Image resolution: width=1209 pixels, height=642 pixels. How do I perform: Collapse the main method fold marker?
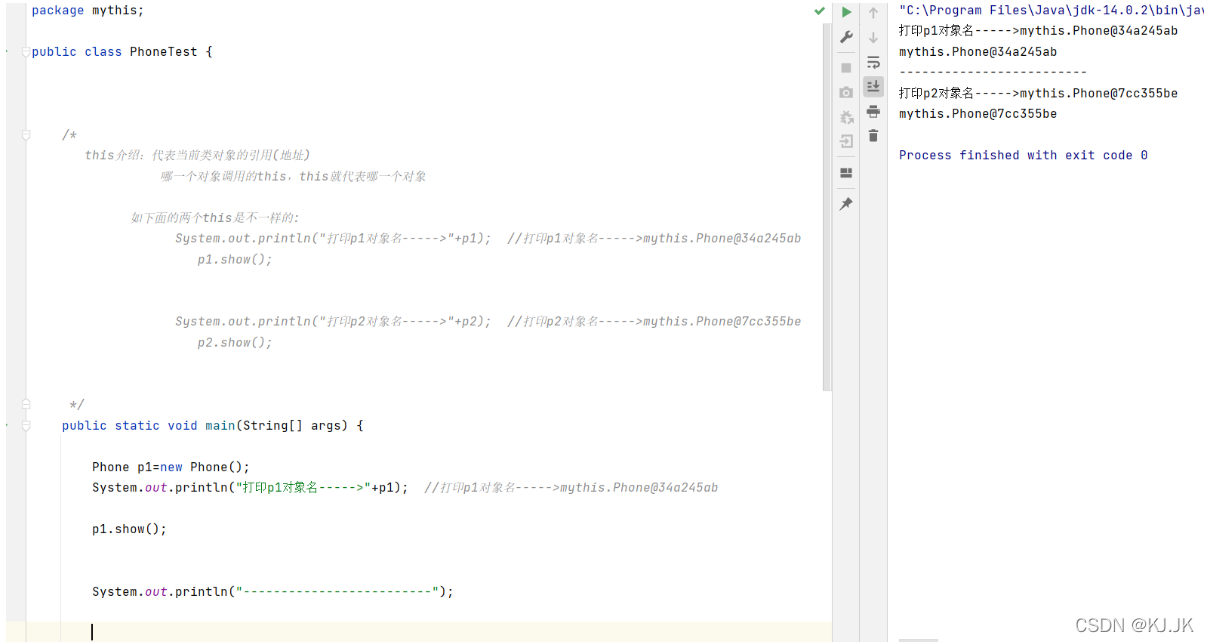point(26,426)
